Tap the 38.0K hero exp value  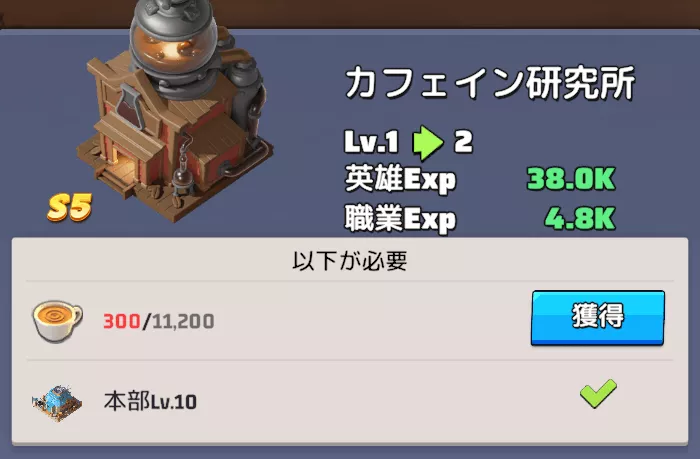(x=571, y=179)
